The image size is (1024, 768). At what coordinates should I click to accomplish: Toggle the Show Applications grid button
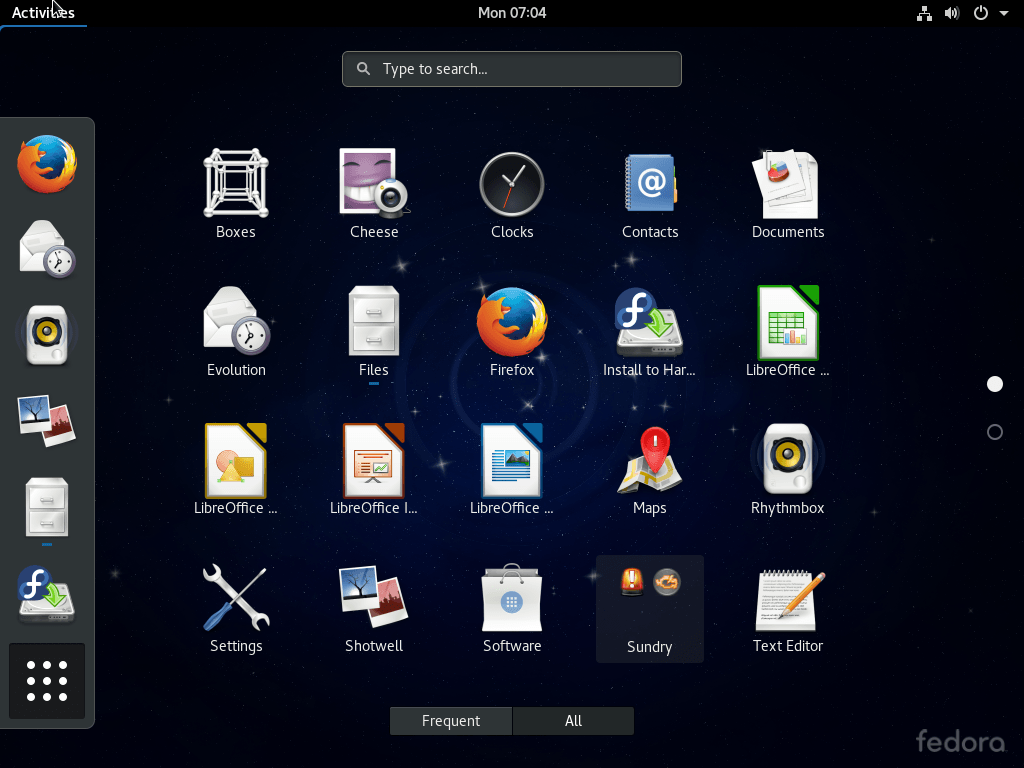click(x=47, y=680)
